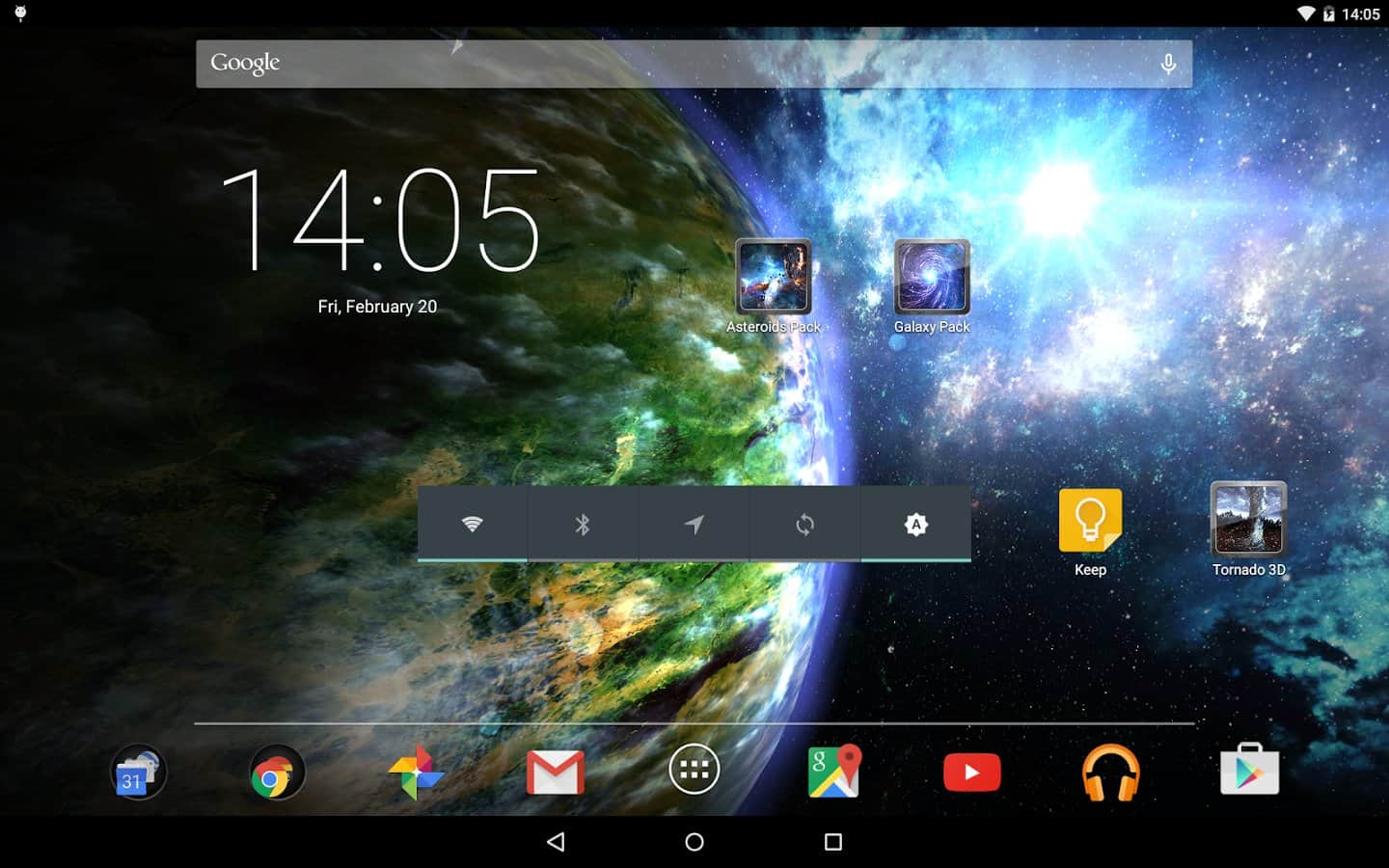Open the Google Play Store
Screen dimensions: 1389x868
click(x=1249, y=772)
